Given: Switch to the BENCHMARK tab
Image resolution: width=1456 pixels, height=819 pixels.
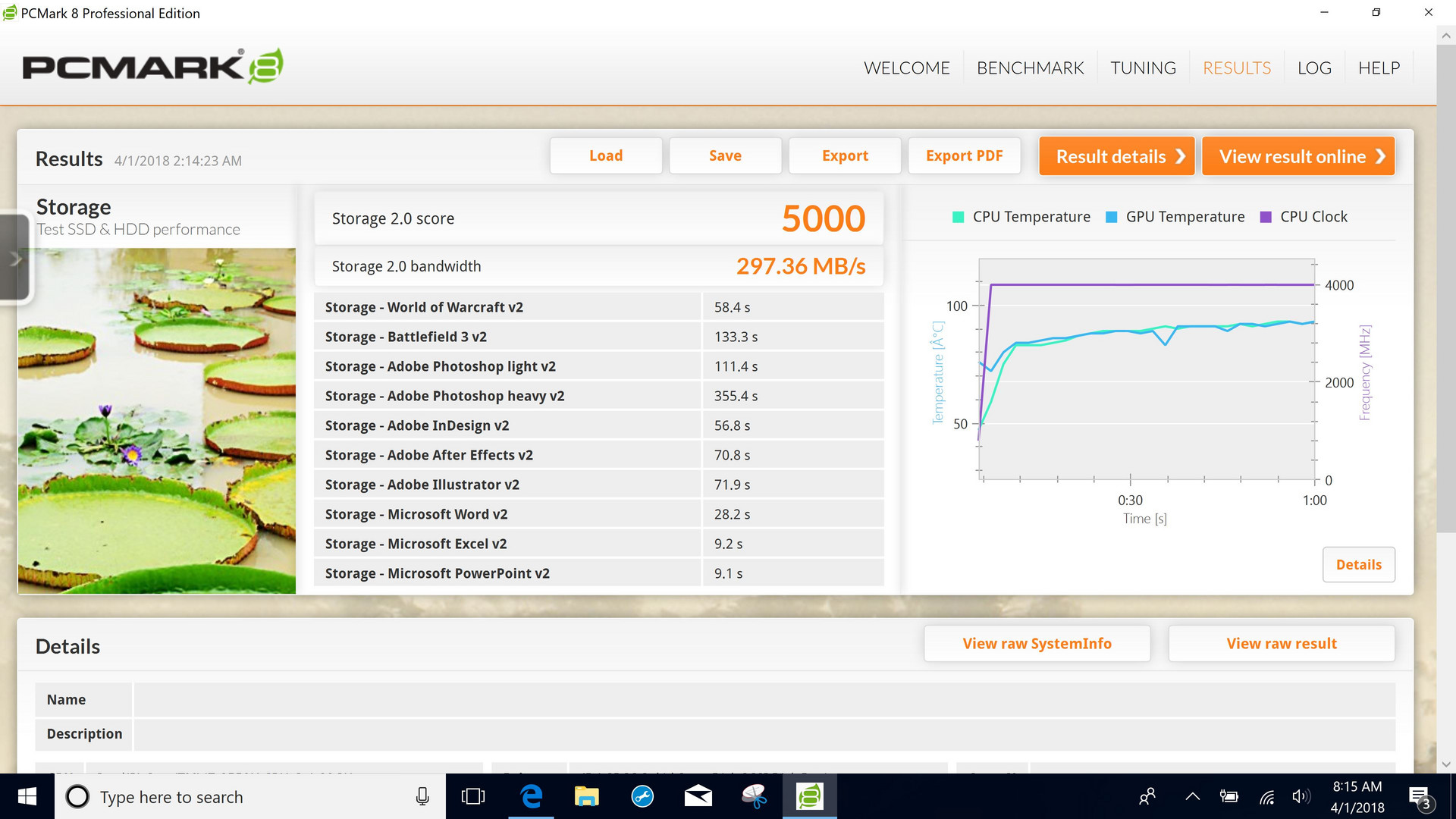Looking at the screenshot, I should [x=1030, y=68].
